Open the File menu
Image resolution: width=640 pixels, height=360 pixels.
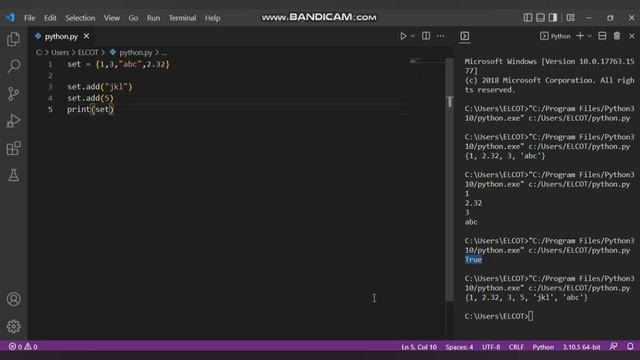(29, 18)
